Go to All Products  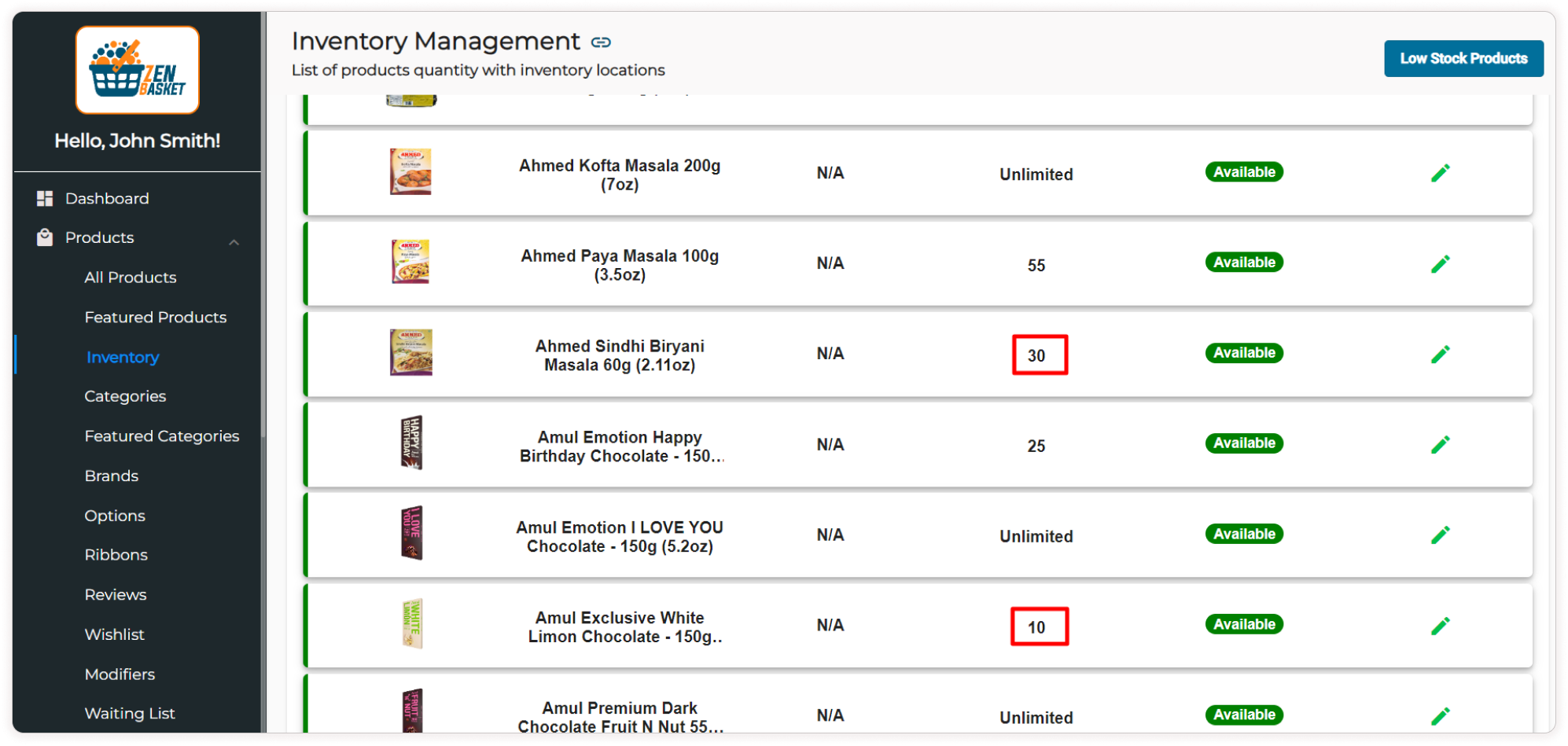tap(131, 277)
